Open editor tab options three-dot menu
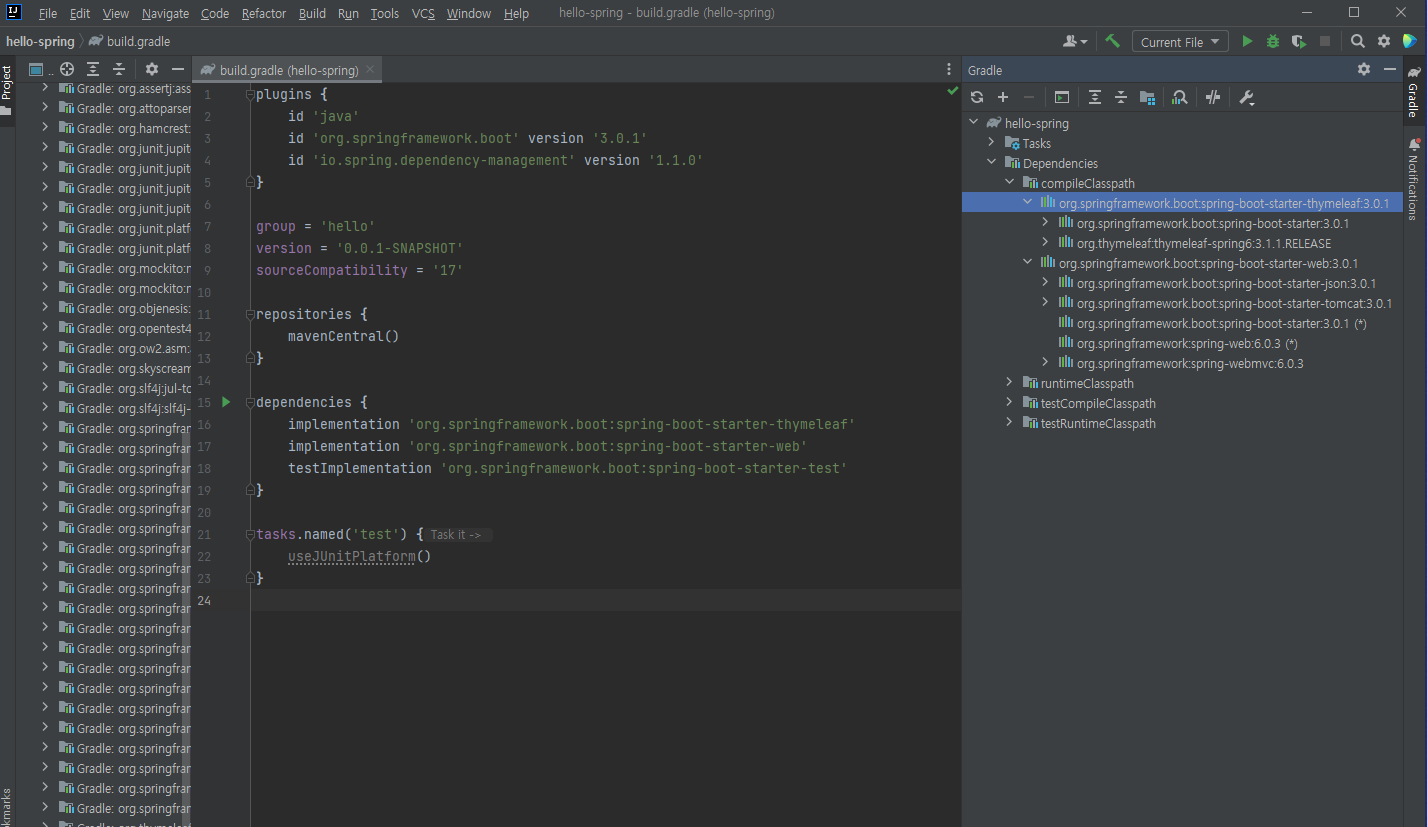 click(x=949, y=70)
